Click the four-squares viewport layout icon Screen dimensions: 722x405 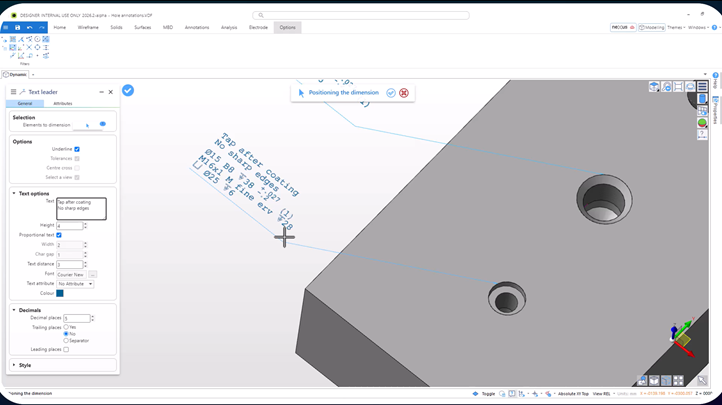pyautogui.click(x=678, y=381)
